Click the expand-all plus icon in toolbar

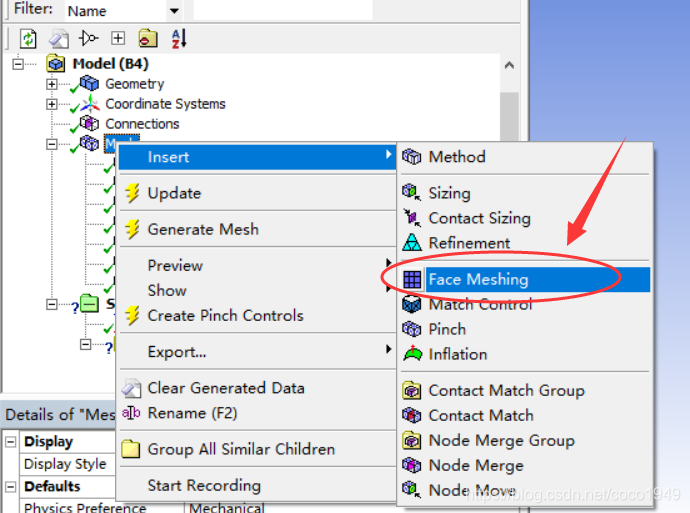click(x=117, y=38)
